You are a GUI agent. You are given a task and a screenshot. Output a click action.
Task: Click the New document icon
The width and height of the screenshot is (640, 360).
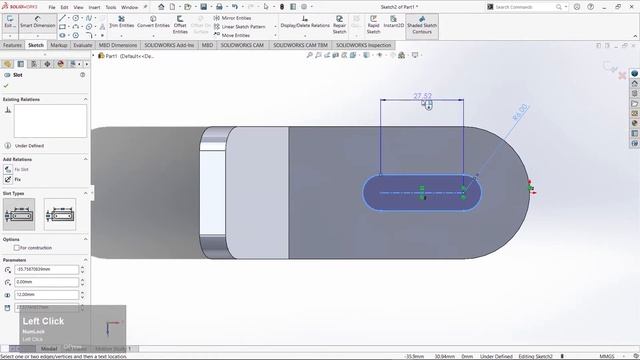[172, 7]
